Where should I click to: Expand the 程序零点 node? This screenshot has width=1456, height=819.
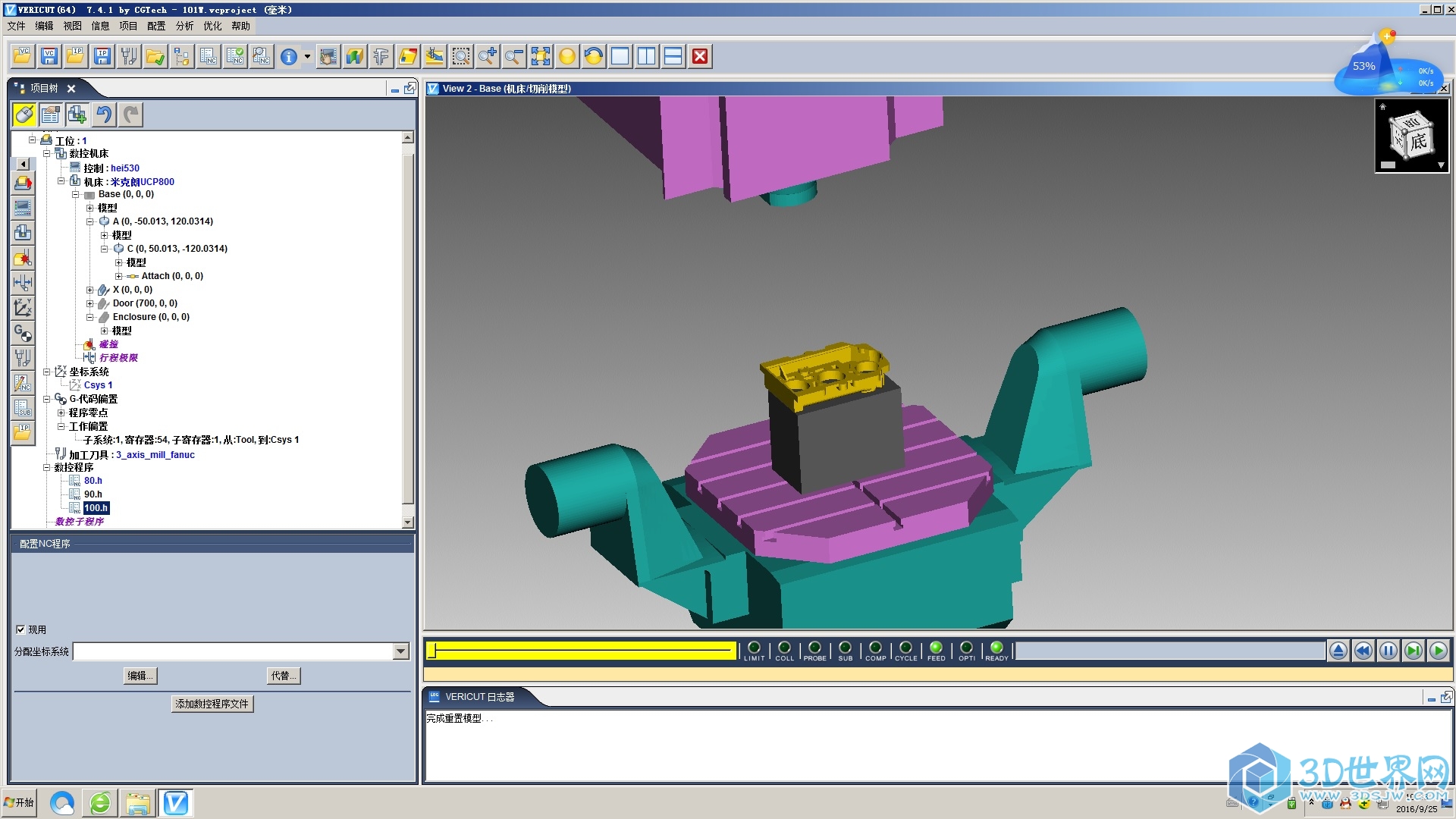(x=61, y=413)
